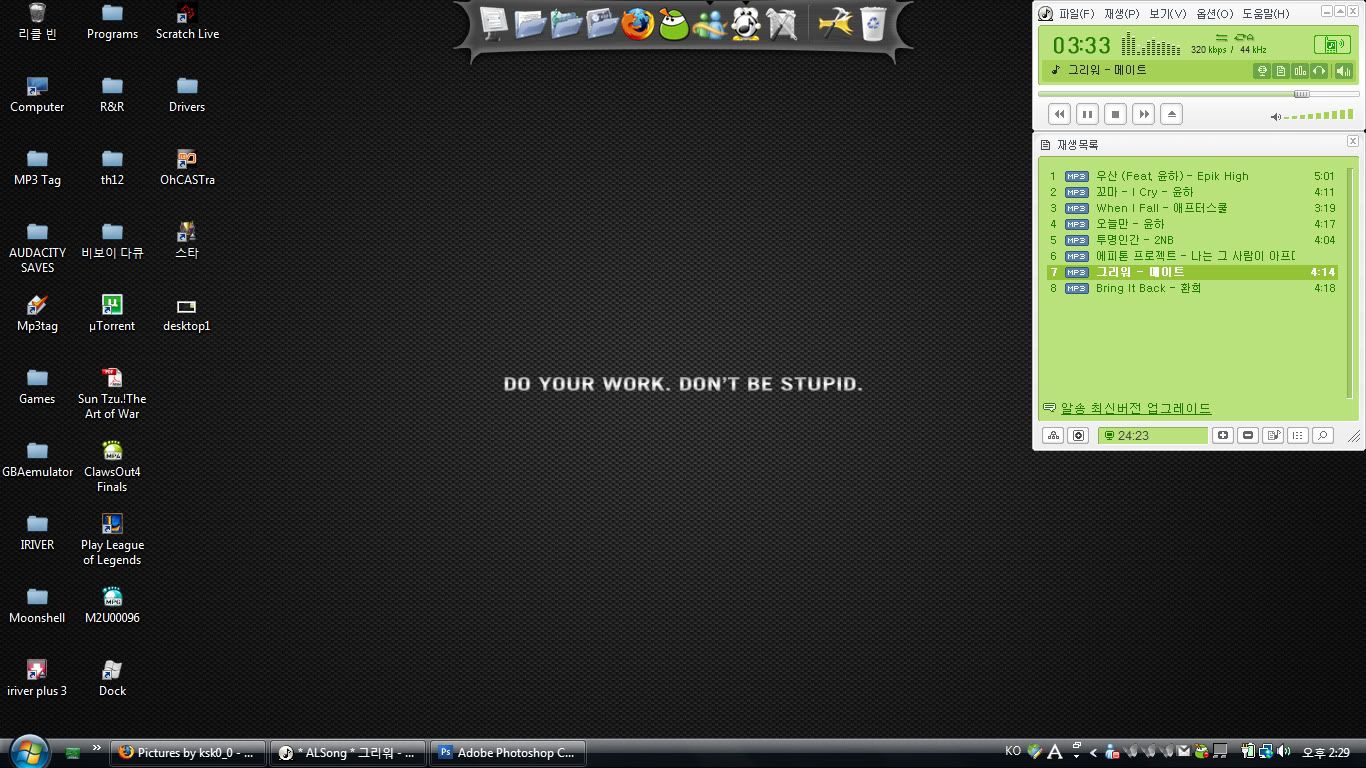
Task: Open the 재생(P) menu
Action: (1121, 14)
